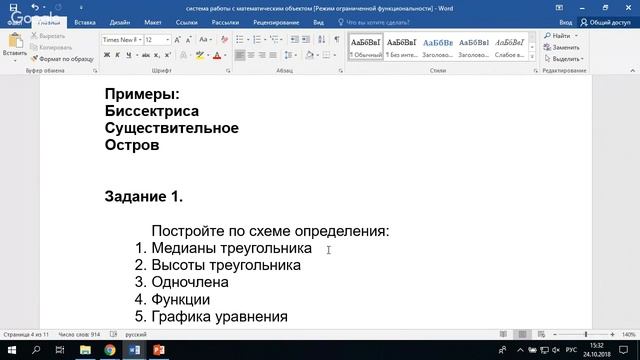
Task: Adjust the zoom slider handle
Action: 586,334
